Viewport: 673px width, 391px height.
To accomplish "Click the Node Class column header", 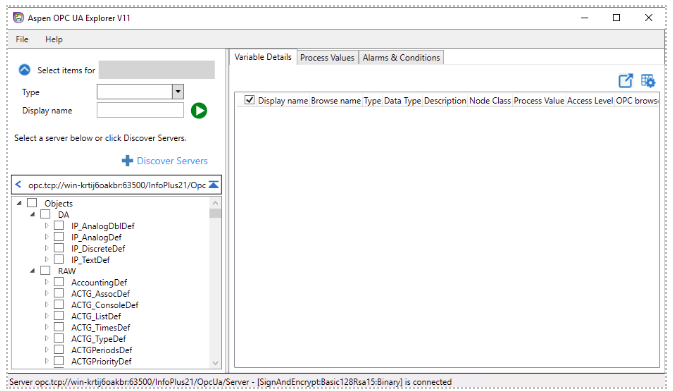I will (490, 100).
